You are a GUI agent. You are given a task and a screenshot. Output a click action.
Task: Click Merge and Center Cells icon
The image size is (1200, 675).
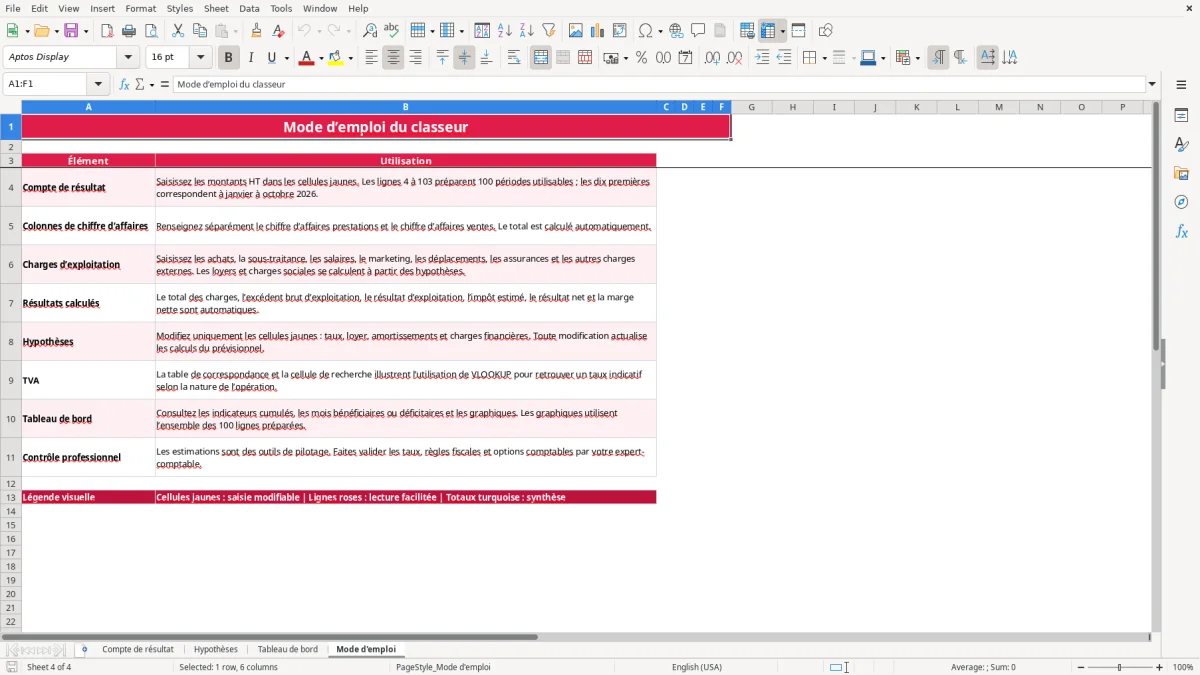tap(541, 58)
